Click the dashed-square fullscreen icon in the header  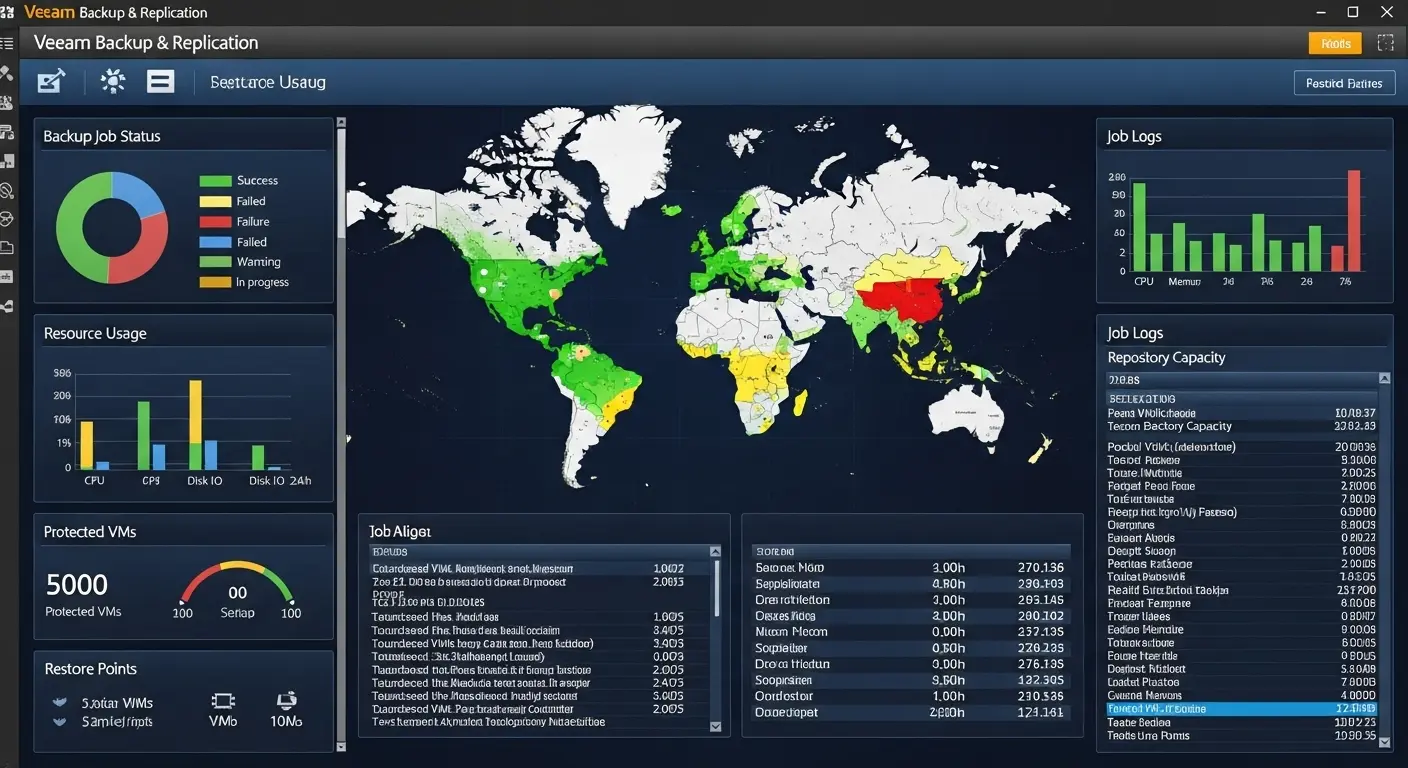pos(1385,43)
